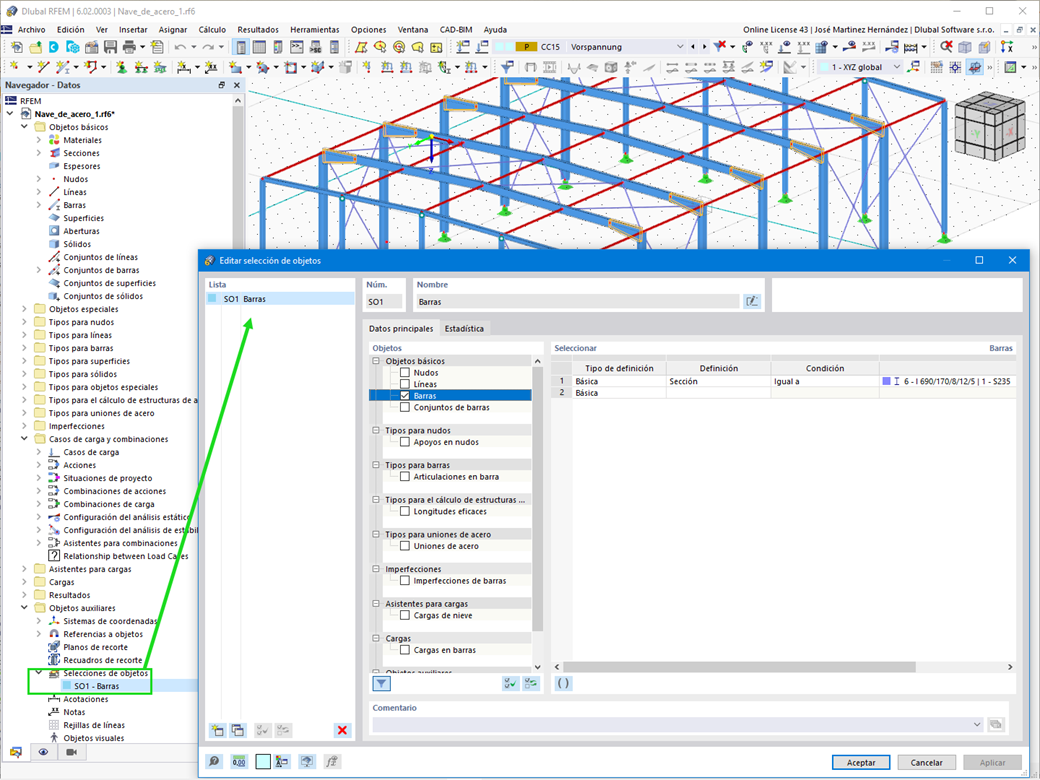Click the help icon at dialog bottom

214,761
